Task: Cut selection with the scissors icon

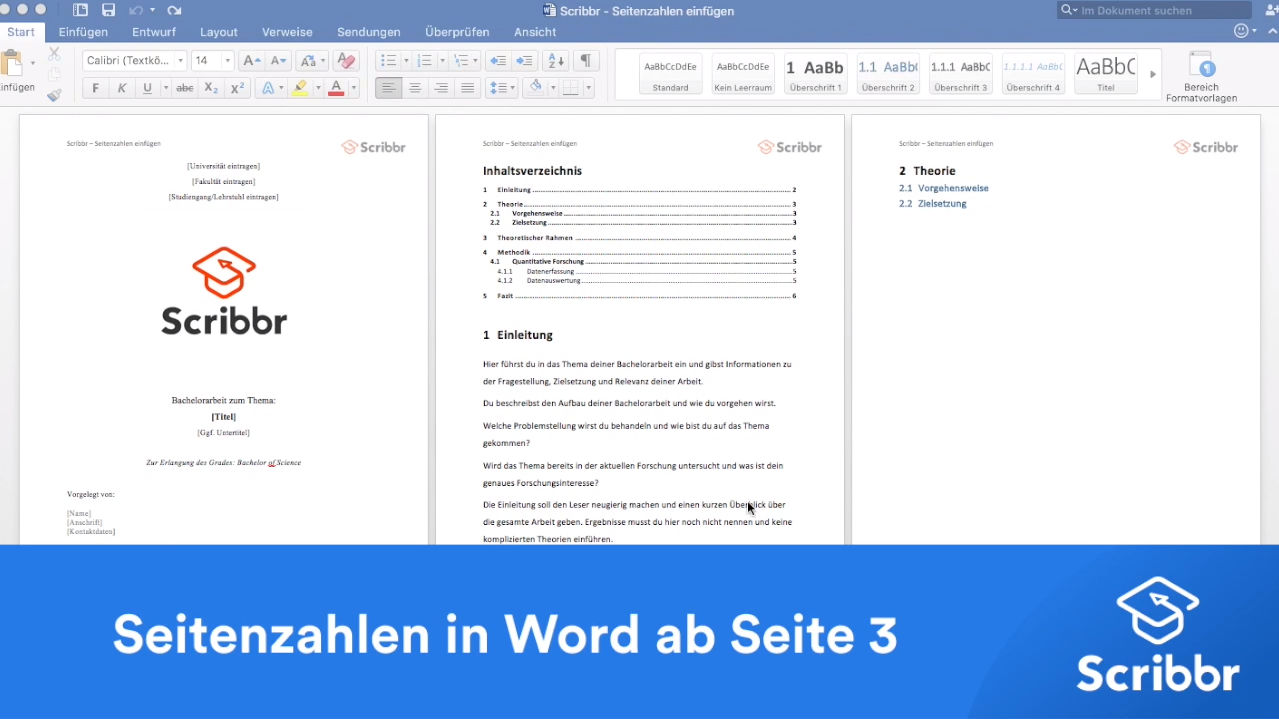Action: pyautogui.click(x=54, y=54)
